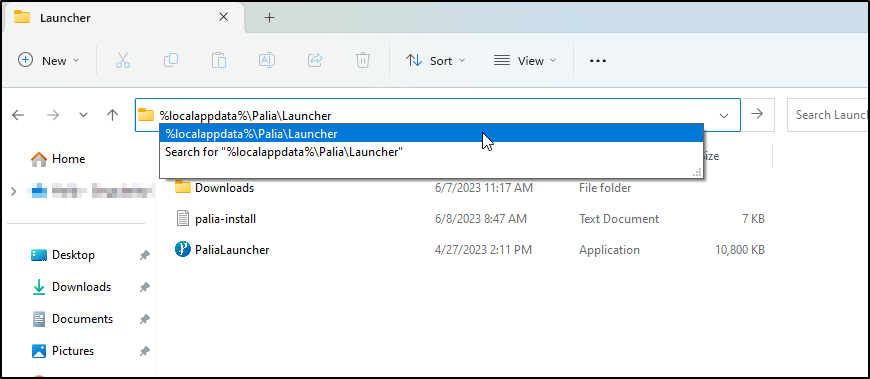870x379 pixels.
Task: Close the Launcher tab
Action: tap(224, 17)
